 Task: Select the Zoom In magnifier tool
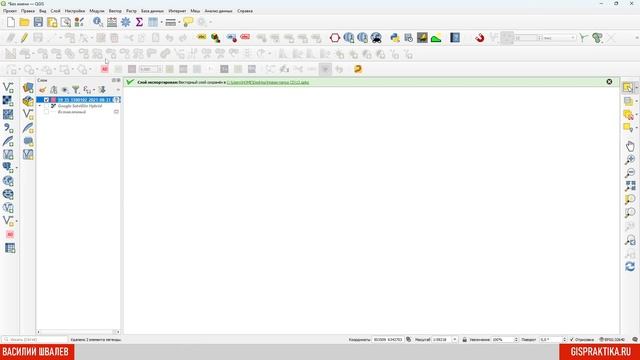630,160
